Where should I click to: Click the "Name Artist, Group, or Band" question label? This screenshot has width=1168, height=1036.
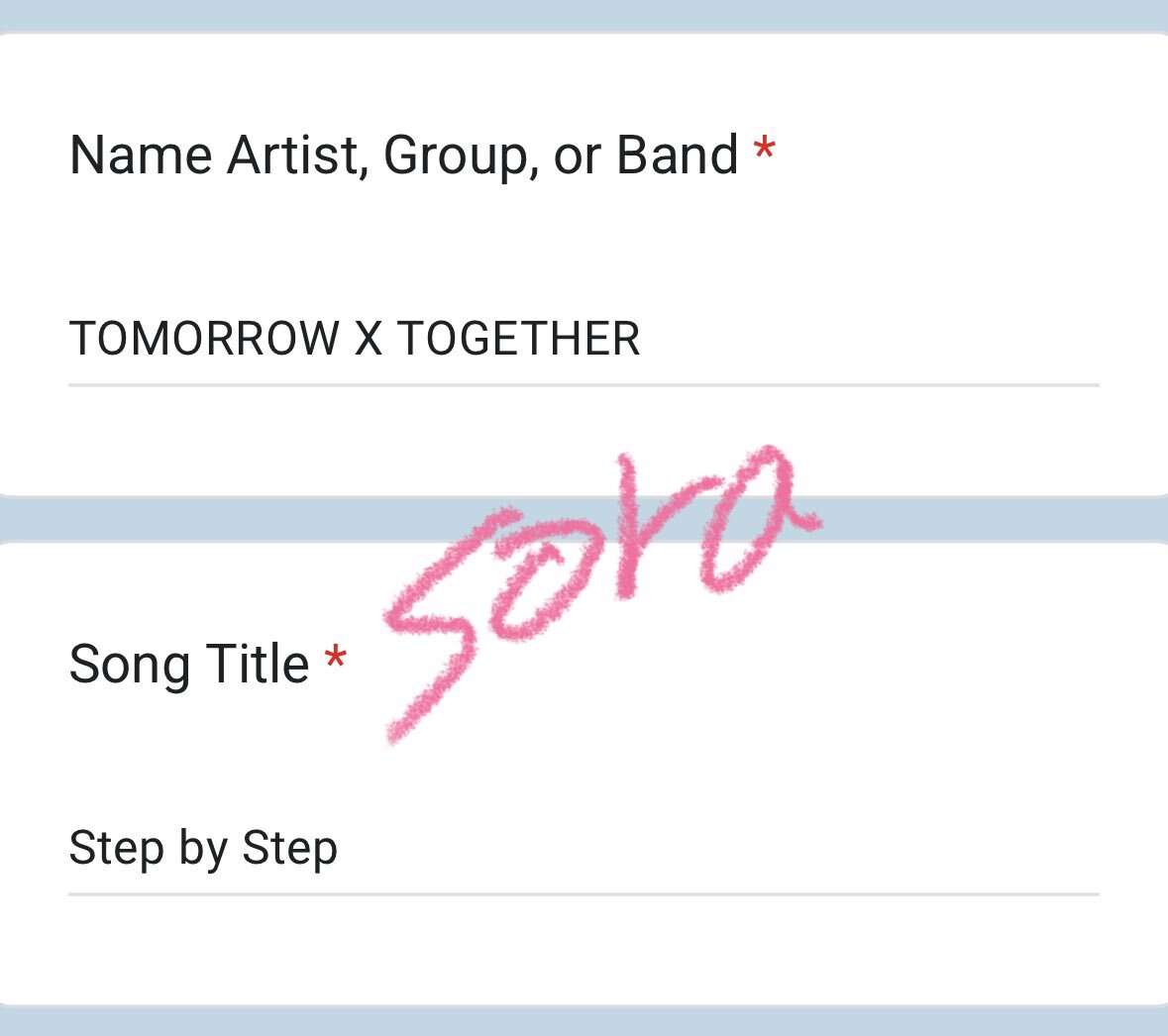coord(403,155)
